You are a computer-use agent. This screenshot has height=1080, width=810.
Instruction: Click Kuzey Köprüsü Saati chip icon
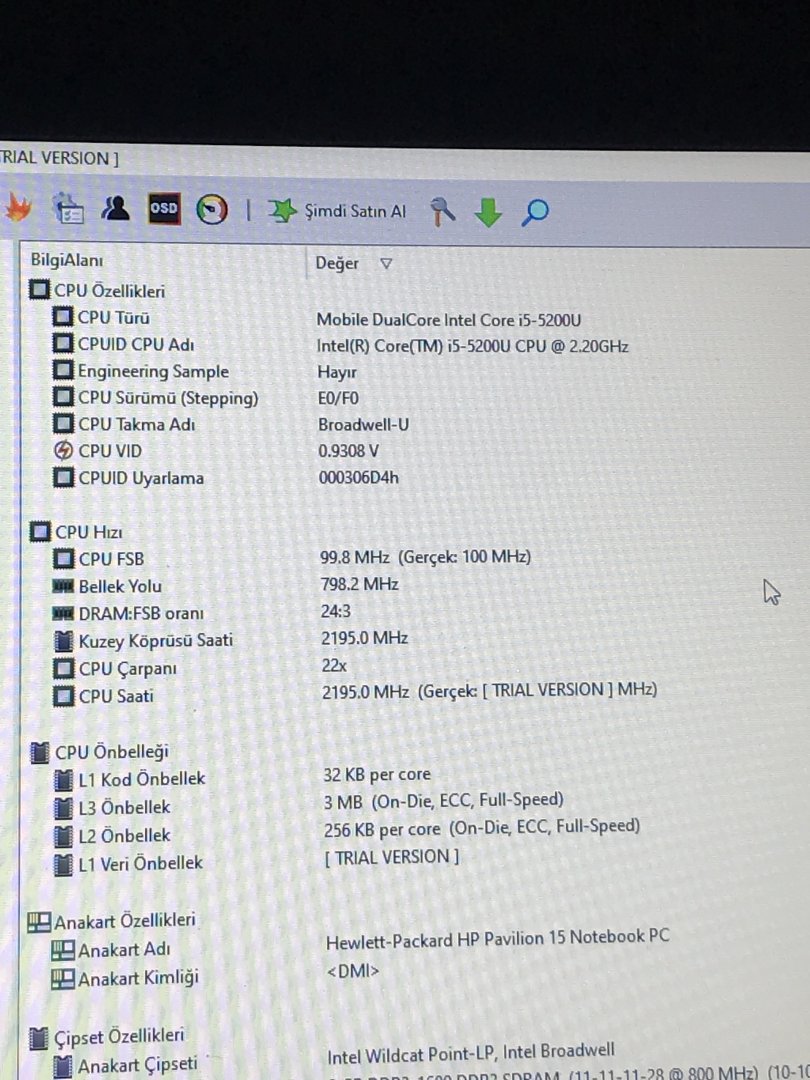(x=63, y=641)
